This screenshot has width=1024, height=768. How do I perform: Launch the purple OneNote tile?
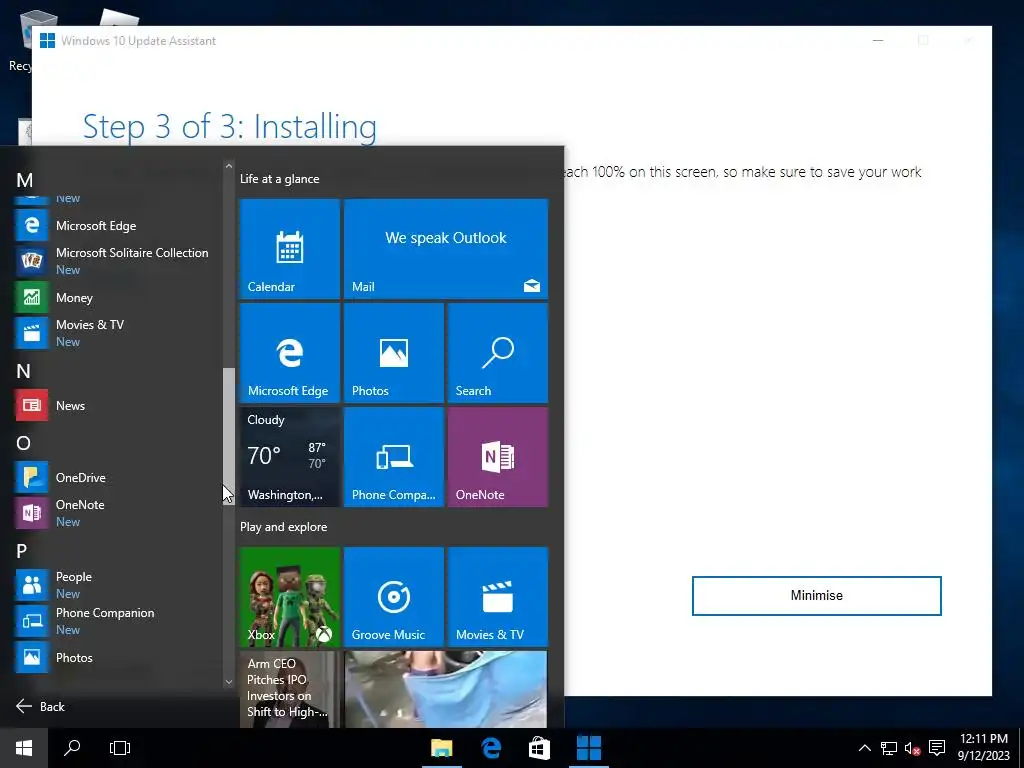coord(498,457)
